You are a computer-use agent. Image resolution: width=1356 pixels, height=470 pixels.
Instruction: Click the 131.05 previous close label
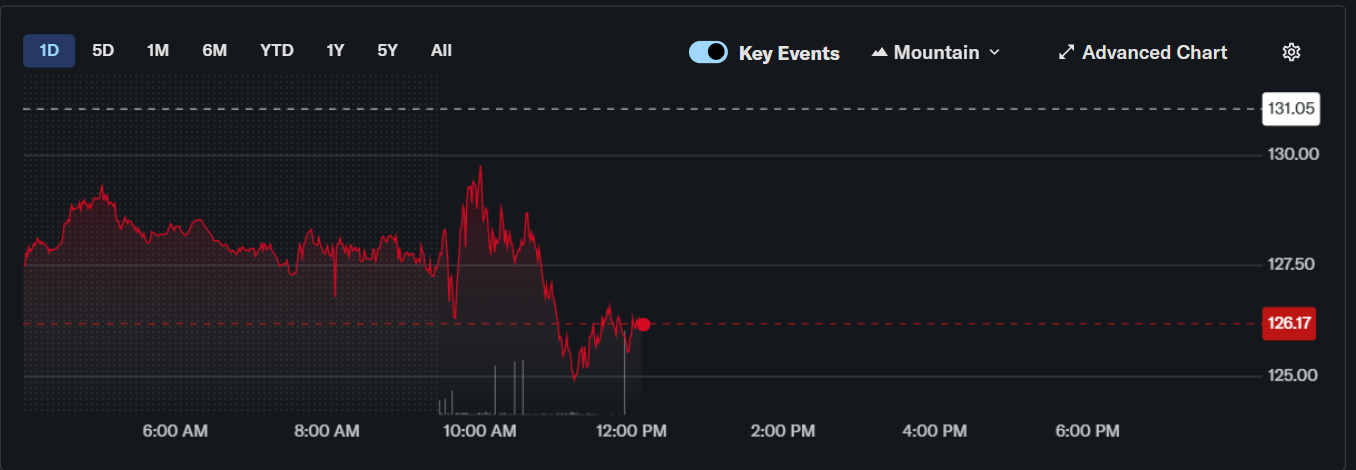click(x=1291, y=109)
